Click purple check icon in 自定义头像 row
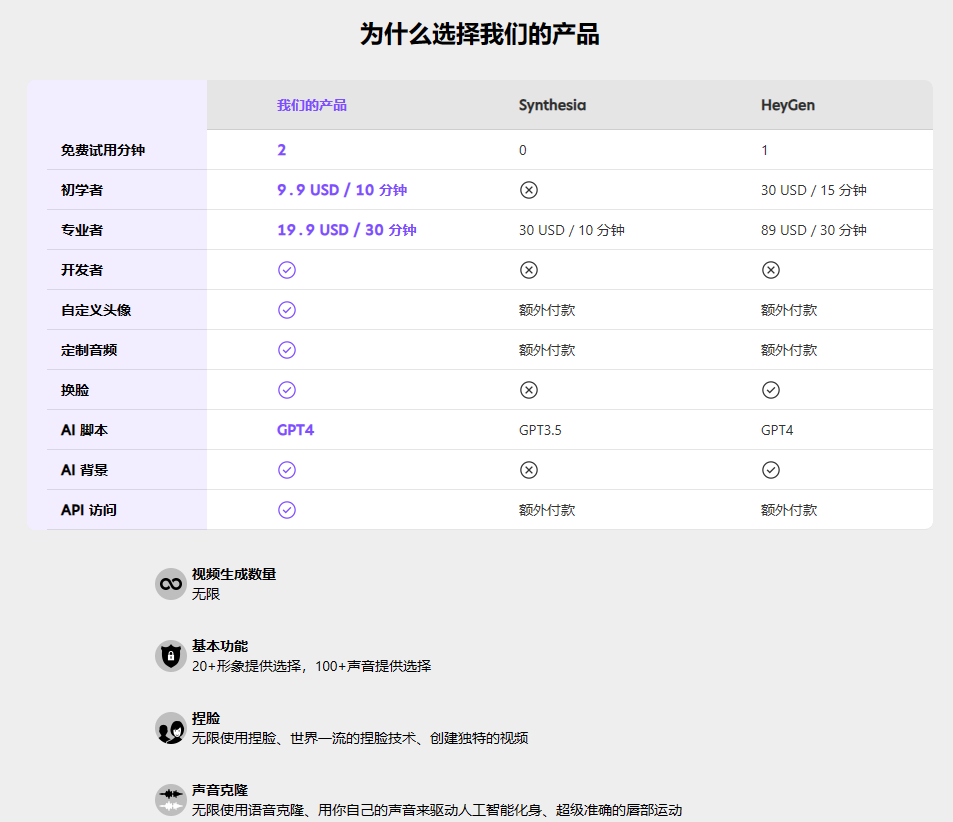The width and height of the screenshot is (953, 822). pyautogui.click(x=287, y=310)
